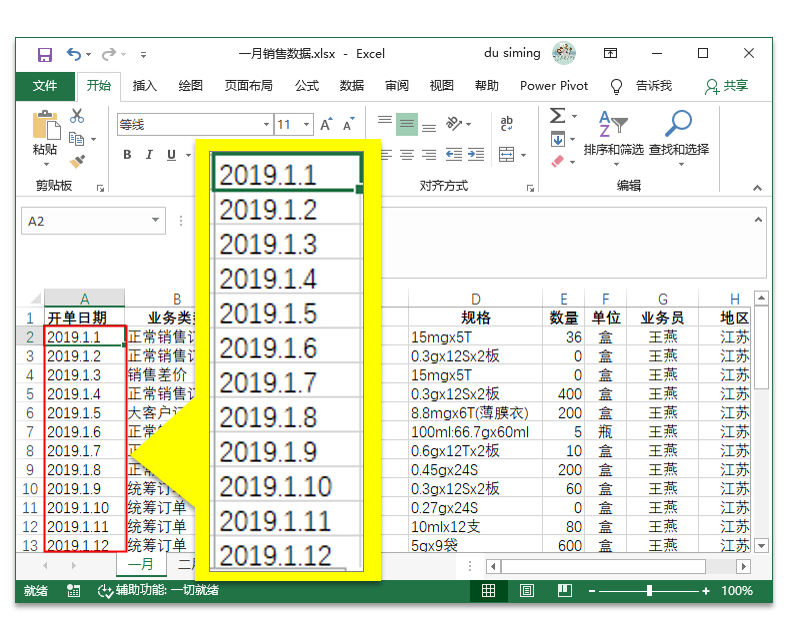Click the Select All corner triangle
Viewport: 788px width, 643px height.
click(36, 299)
